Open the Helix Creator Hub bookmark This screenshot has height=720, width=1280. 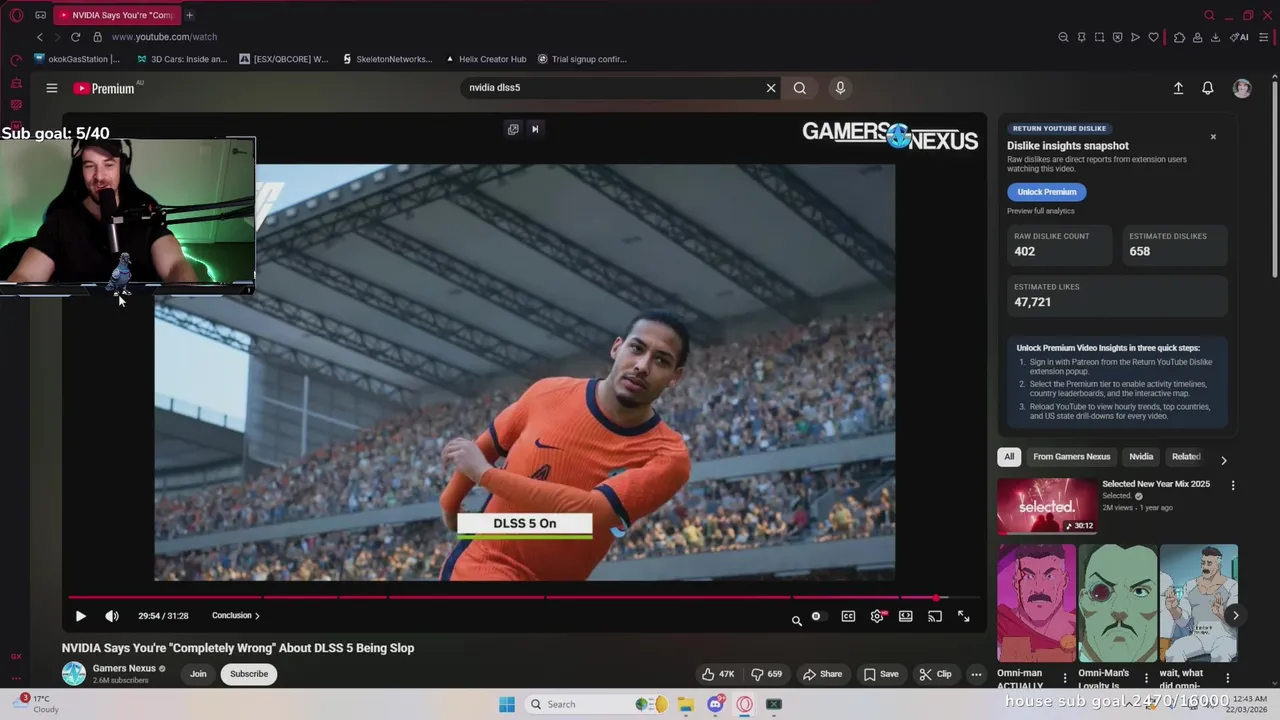pyautogui.click(x=485, y=59)
